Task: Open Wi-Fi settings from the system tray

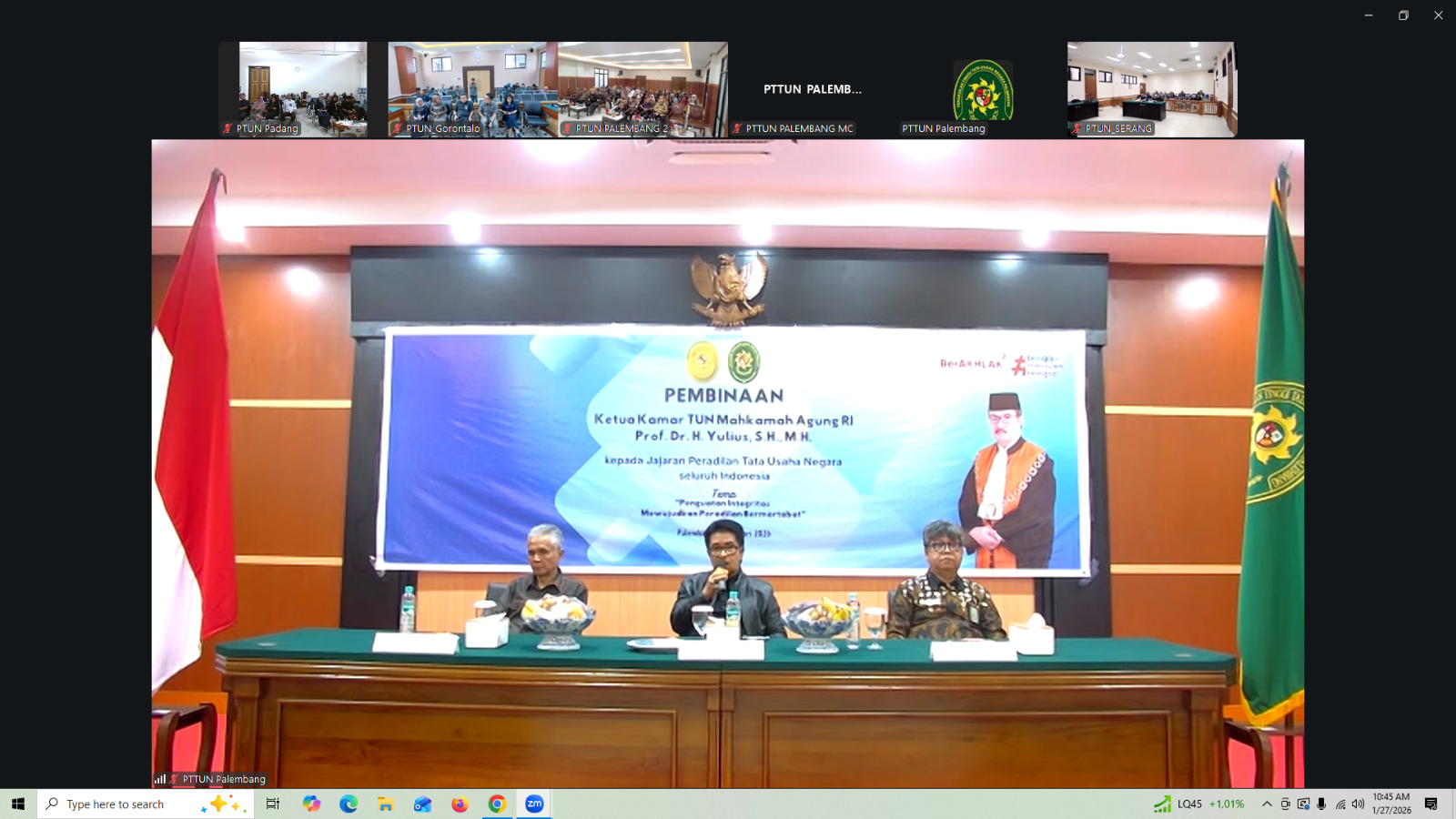Action: 1340,804
